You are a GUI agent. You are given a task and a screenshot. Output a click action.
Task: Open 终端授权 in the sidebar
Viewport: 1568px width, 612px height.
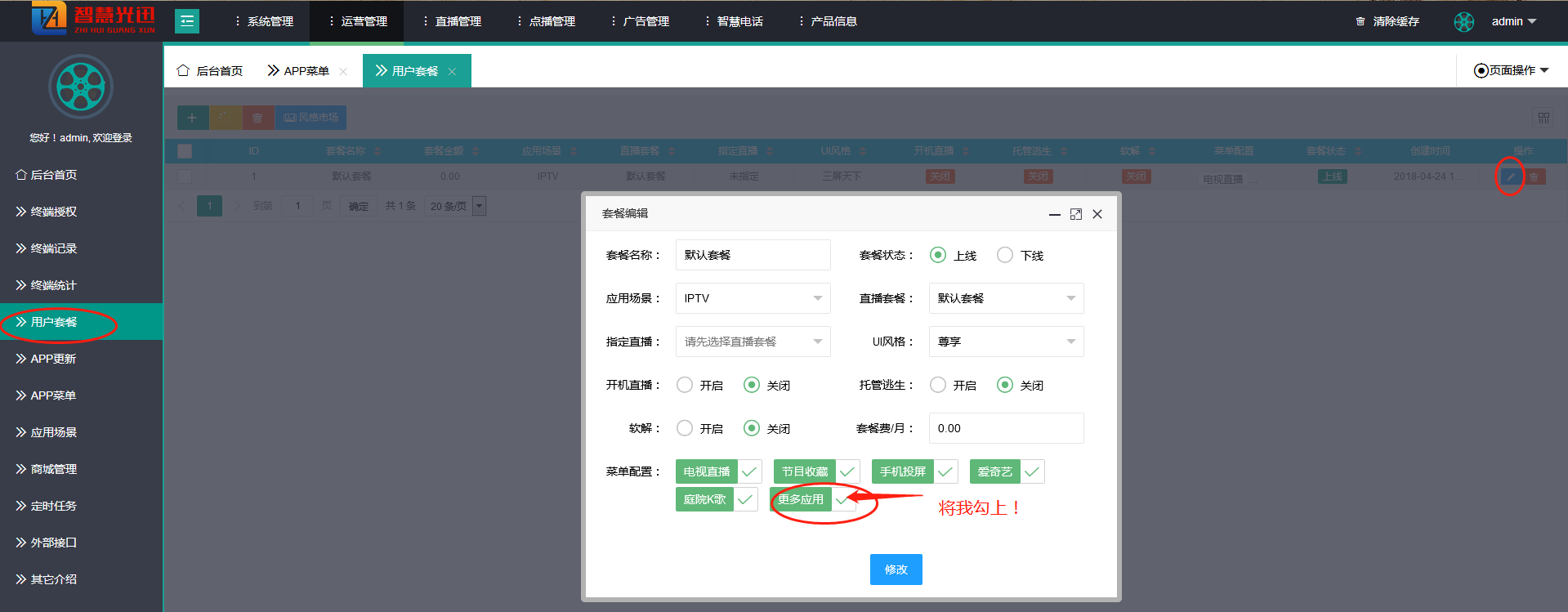pos(54,212)
